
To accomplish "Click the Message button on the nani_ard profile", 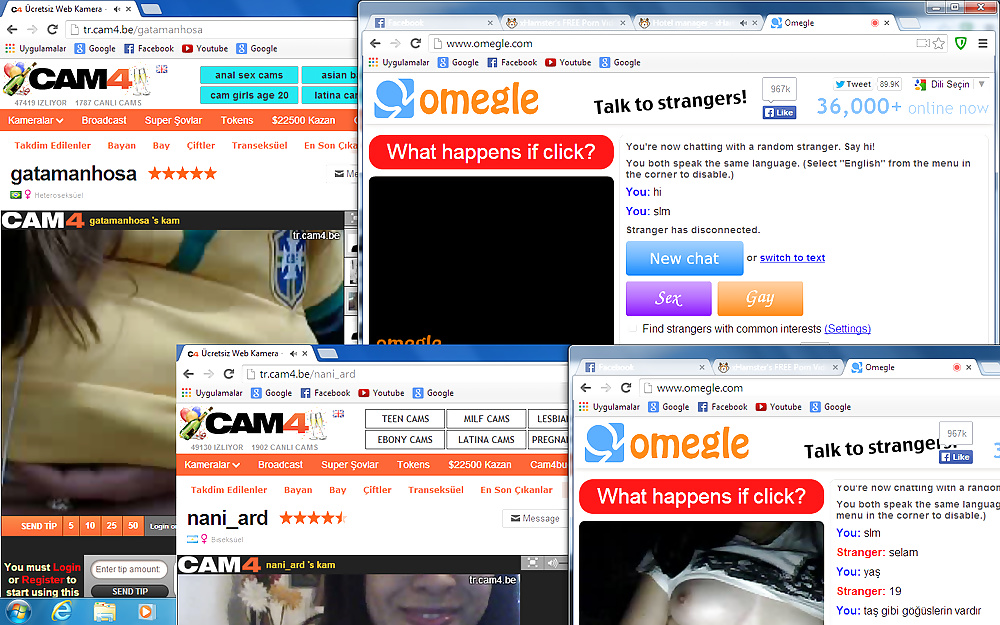I will coord(533,518).
